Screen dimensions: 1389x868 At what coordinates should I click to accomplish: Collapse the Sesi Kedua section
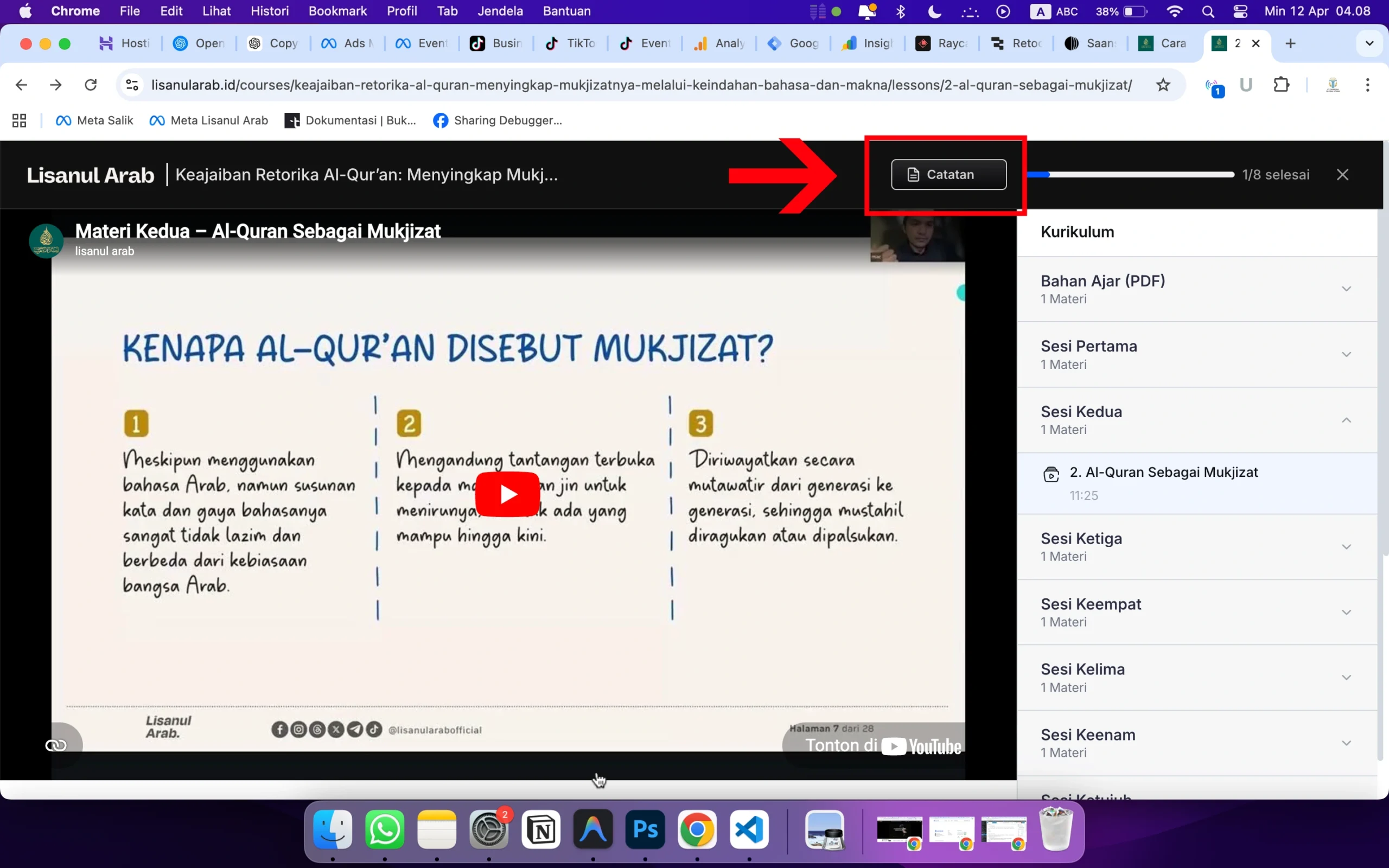coord(1347,420)
